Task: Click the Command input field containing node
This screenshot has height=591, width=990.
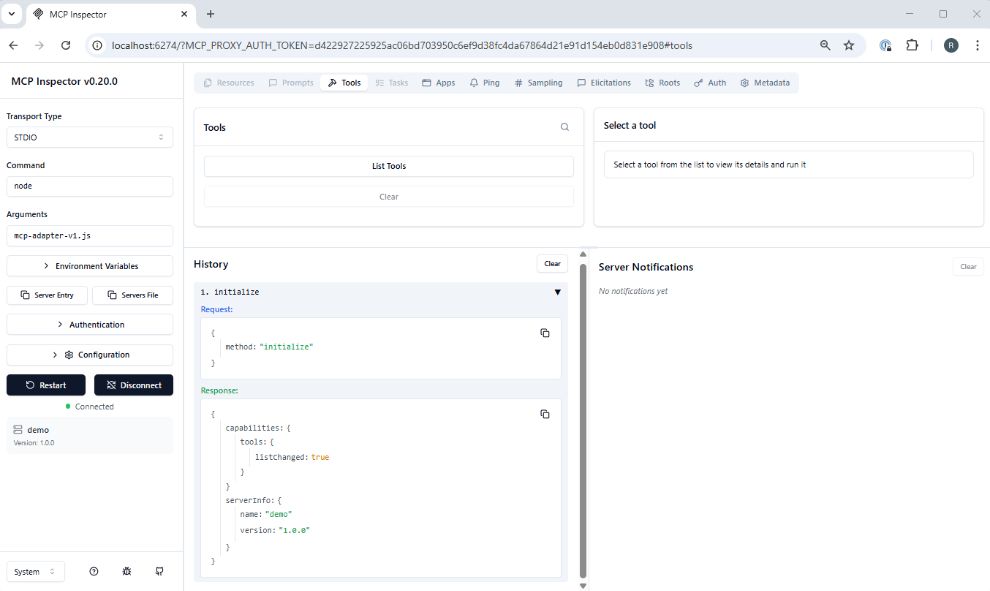Action: 89,186
